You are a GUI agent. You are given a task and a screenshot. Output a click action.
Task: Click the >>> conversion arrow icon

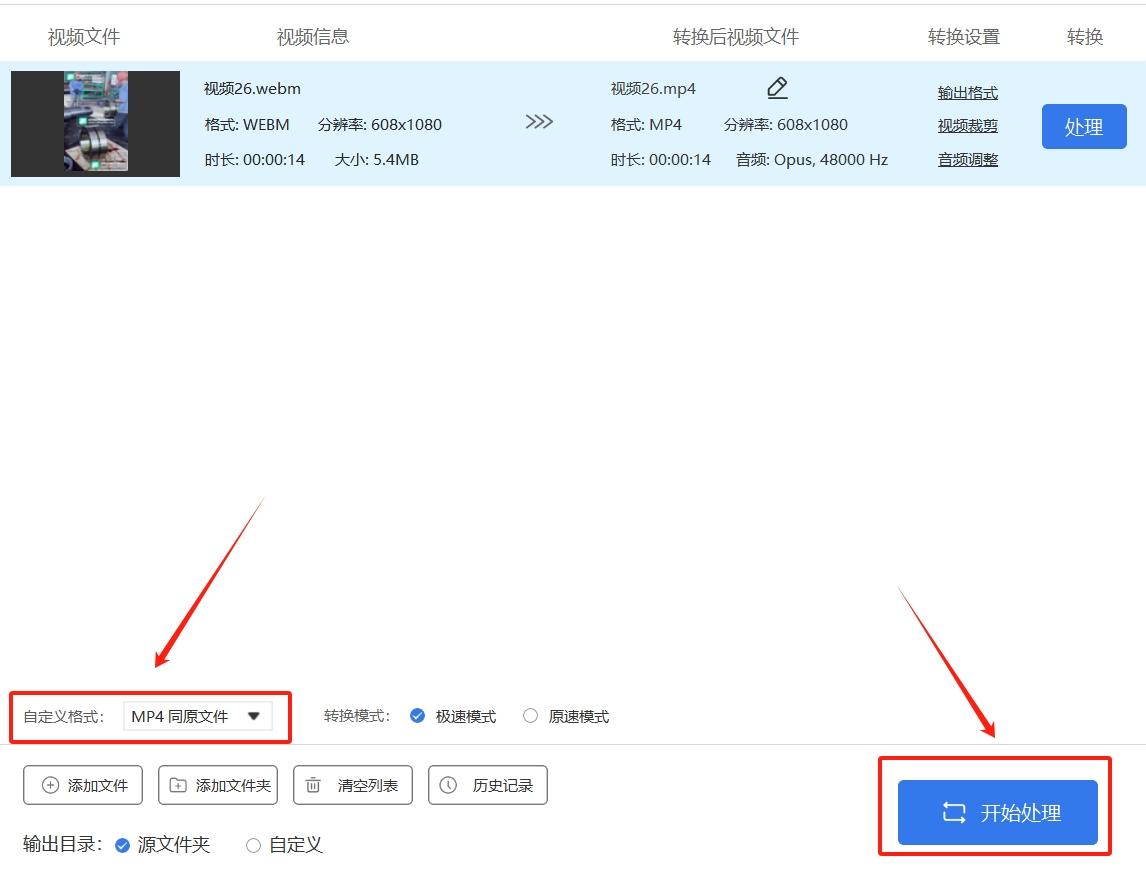(x=538, y=122)
